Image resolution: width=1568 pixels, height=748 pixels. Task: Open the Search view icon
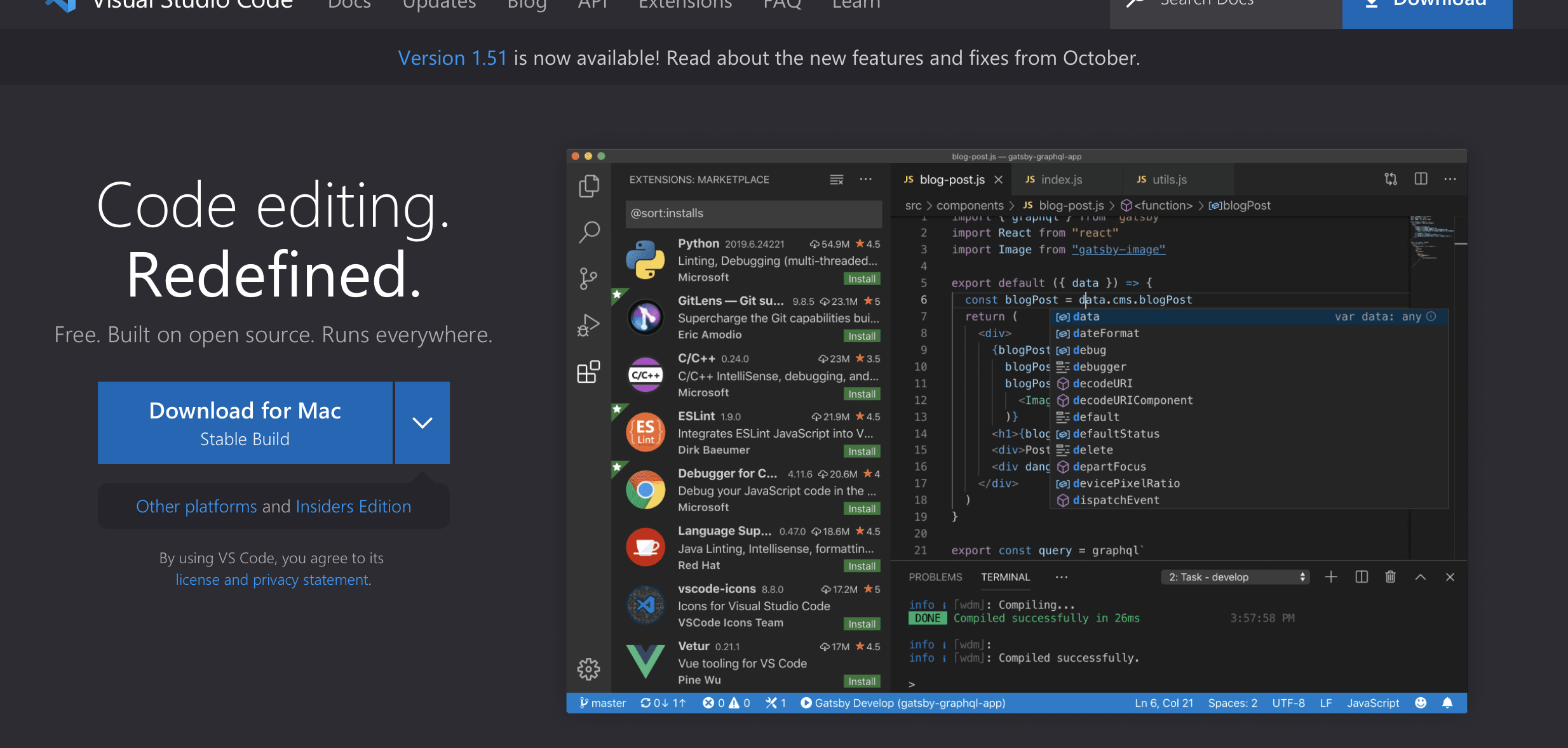coord(588,232)
